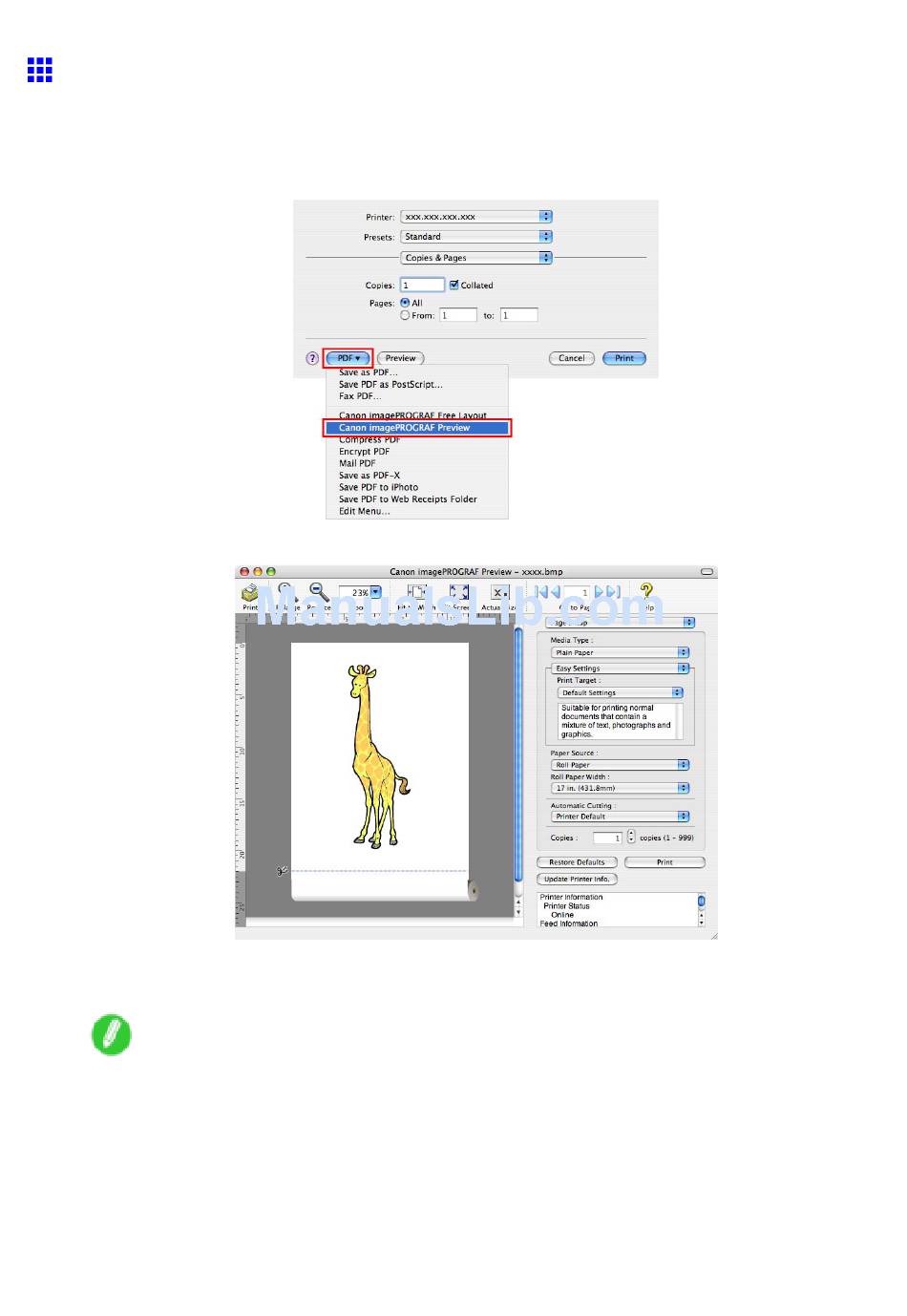
Task: Open the Printer dropdown
Action: pos(476,217)
